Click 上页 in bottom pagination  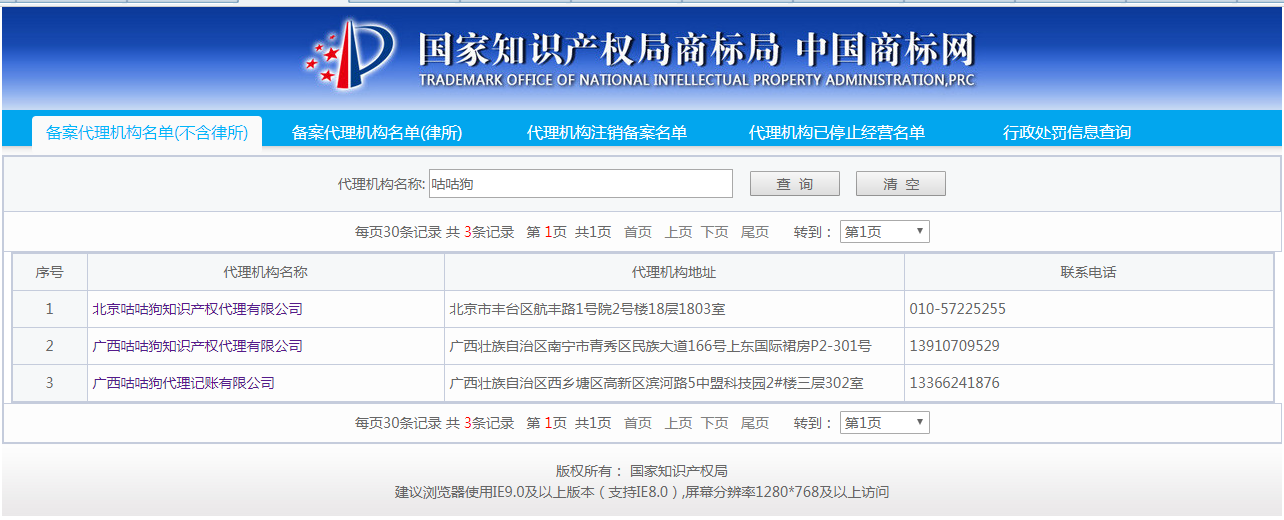click(678, 423)
